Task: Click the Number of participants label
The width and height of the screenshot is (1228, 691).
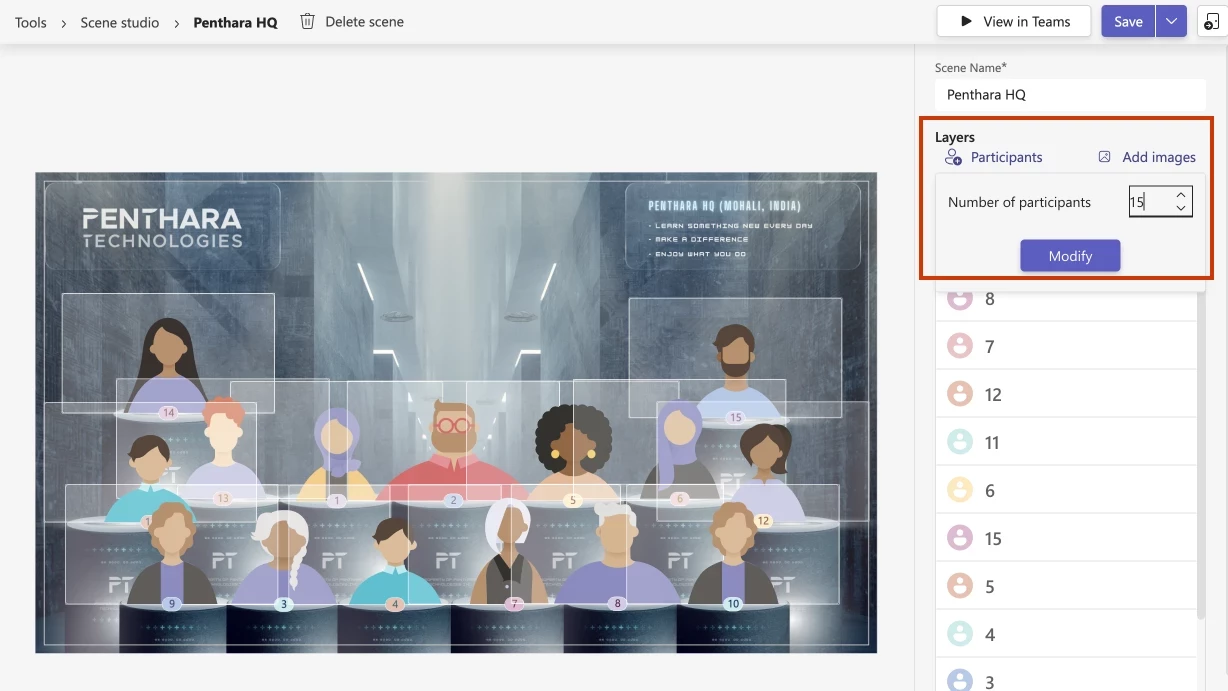Action: pos(1019,202)
